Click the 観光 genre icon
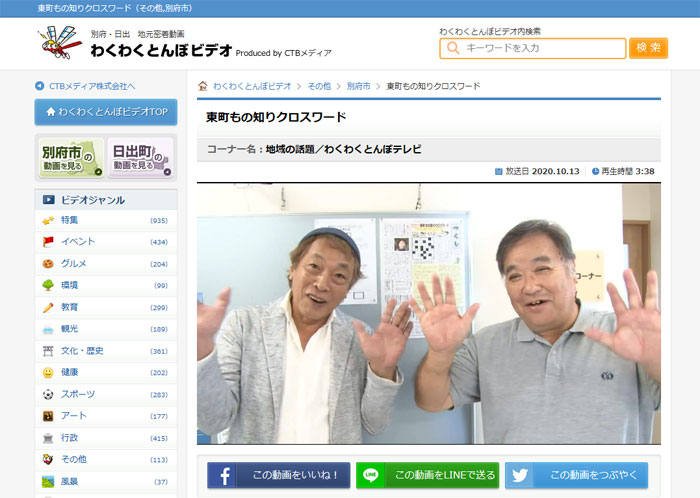700x498 pixels. tap(48, 329)
